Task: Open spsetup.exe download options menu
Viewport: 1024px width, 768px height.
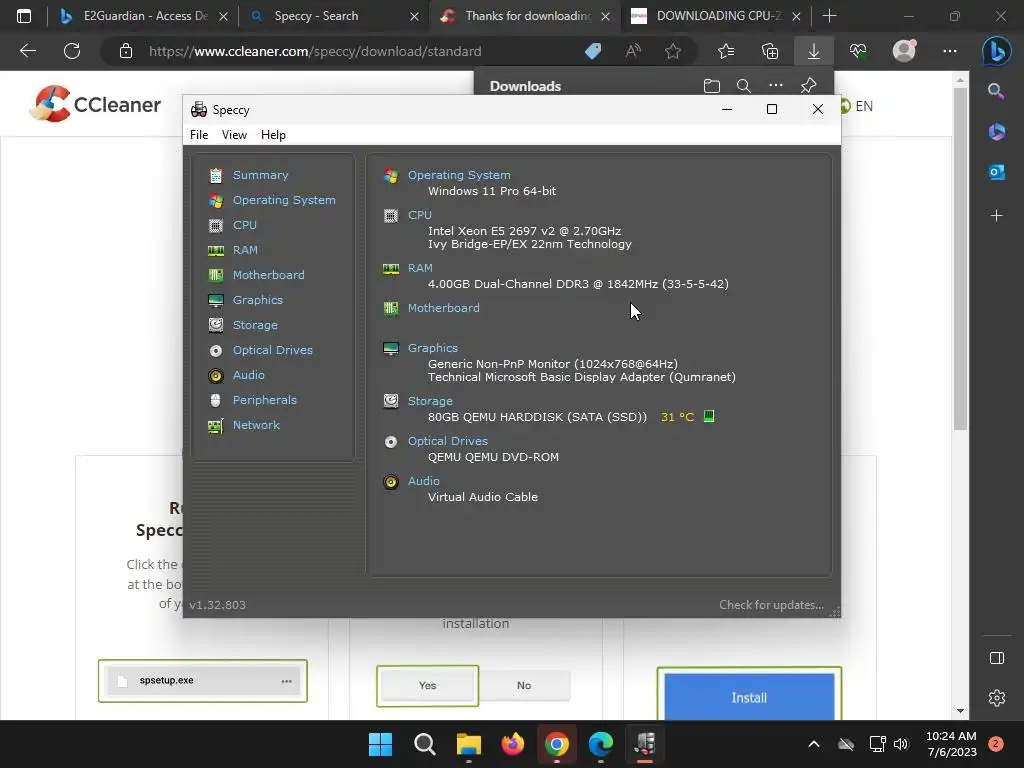Action: click(x=286, y=680)
